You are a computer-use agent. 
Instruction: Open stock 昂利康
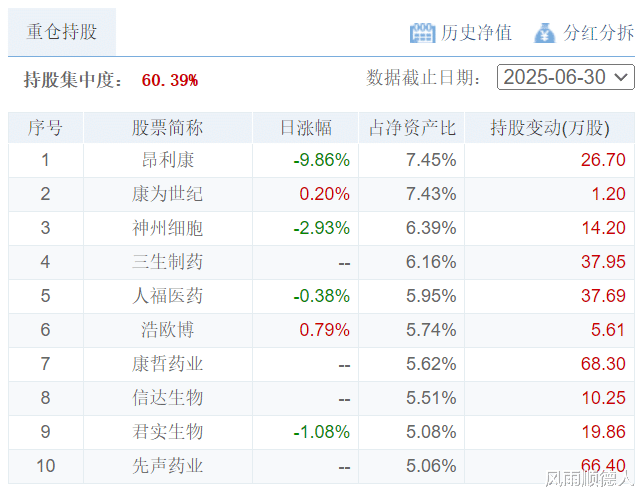[168, 160]
